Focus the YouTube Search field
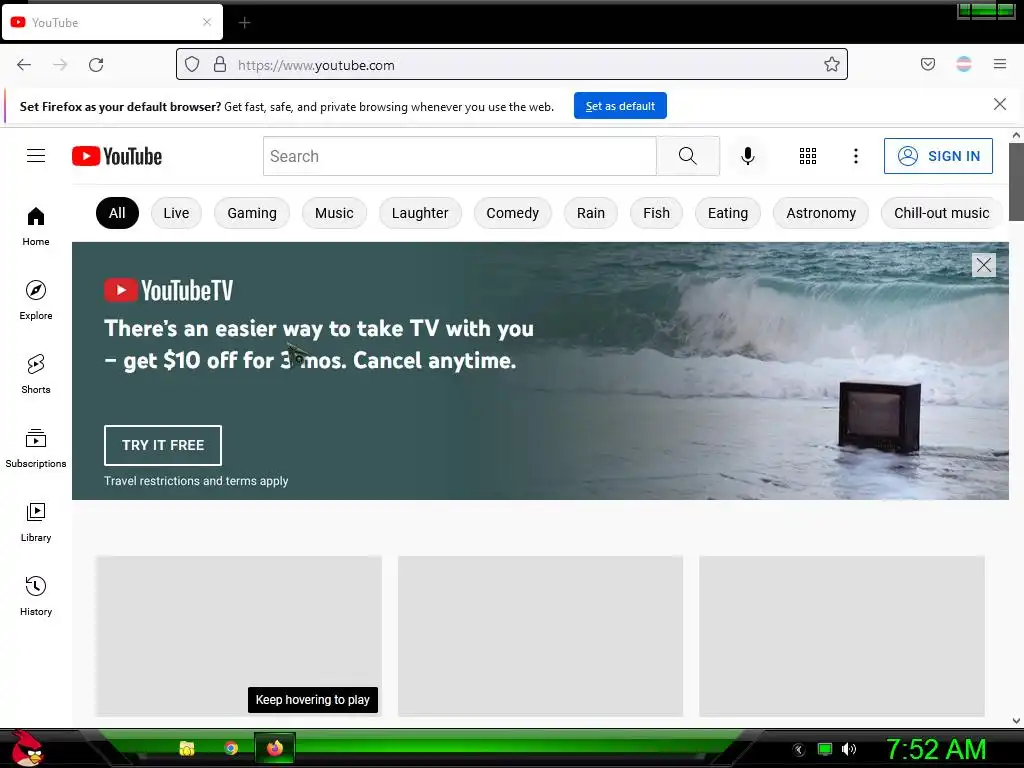The width and height of the screenshot is (1024, 768). pyautogui.click(x=460, y=156)
